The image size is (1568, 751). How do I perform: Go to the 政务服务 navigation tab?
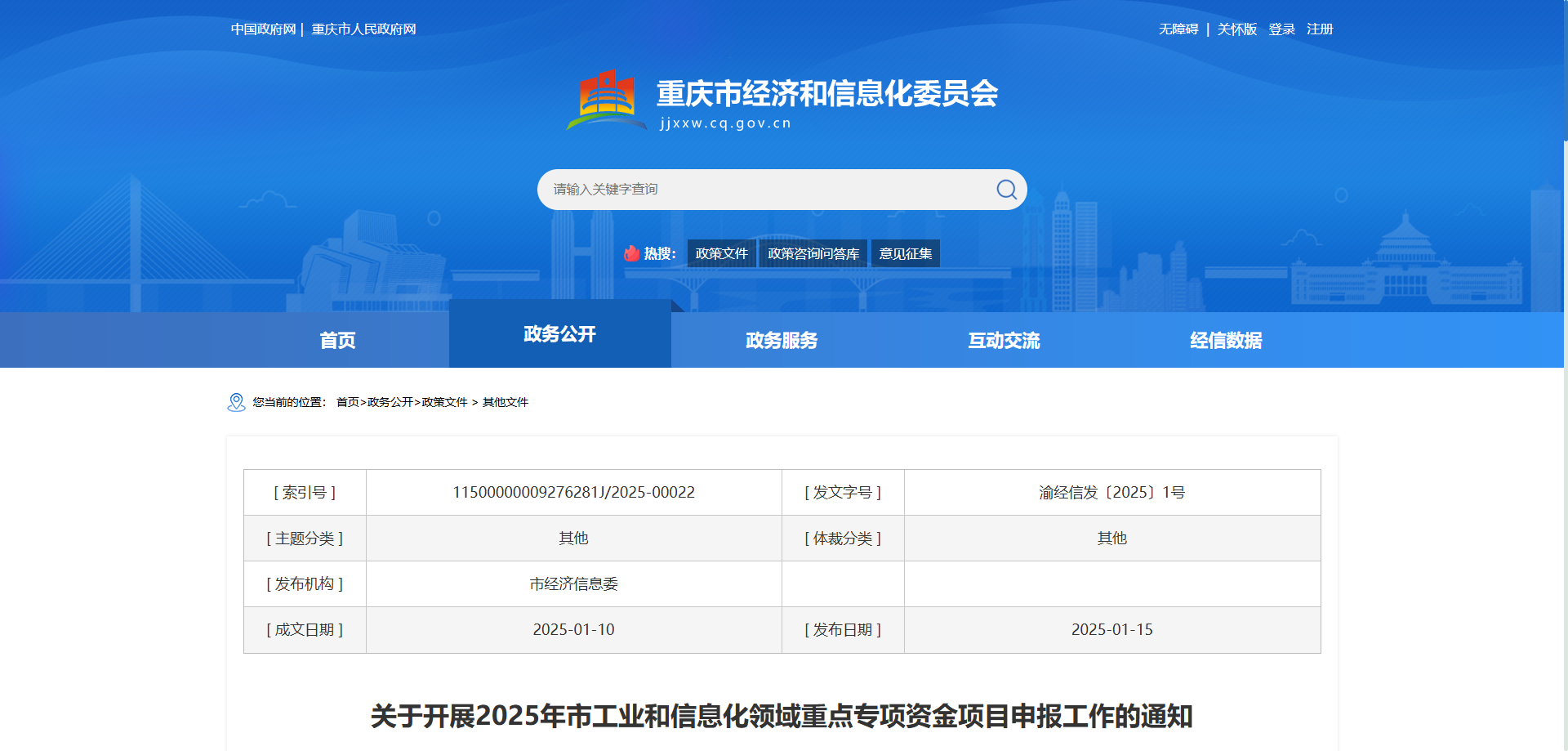tap(782, 340)
